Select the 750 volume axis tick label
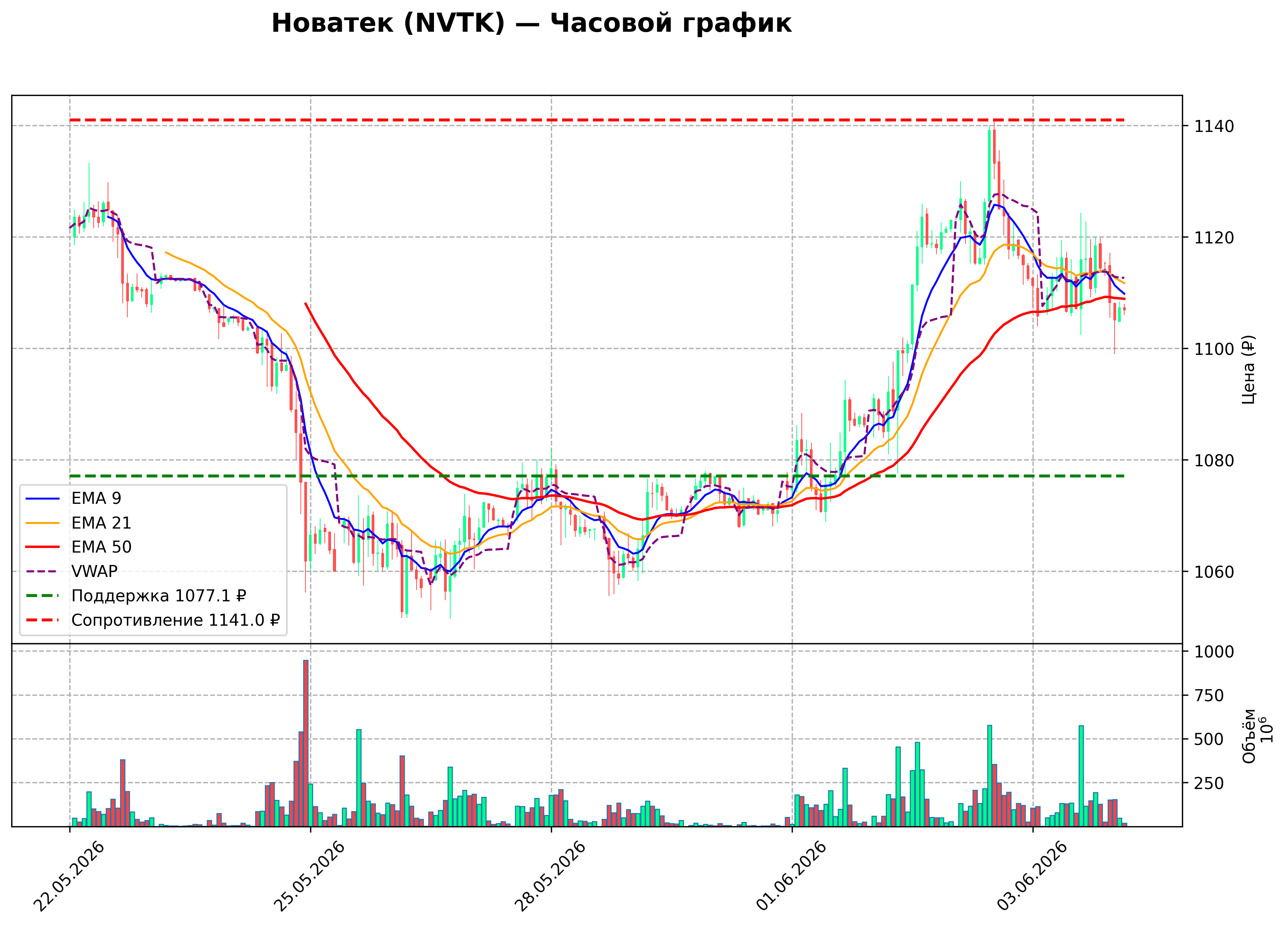Viewport: 1288px width, 926px height. pos(1209,695)
